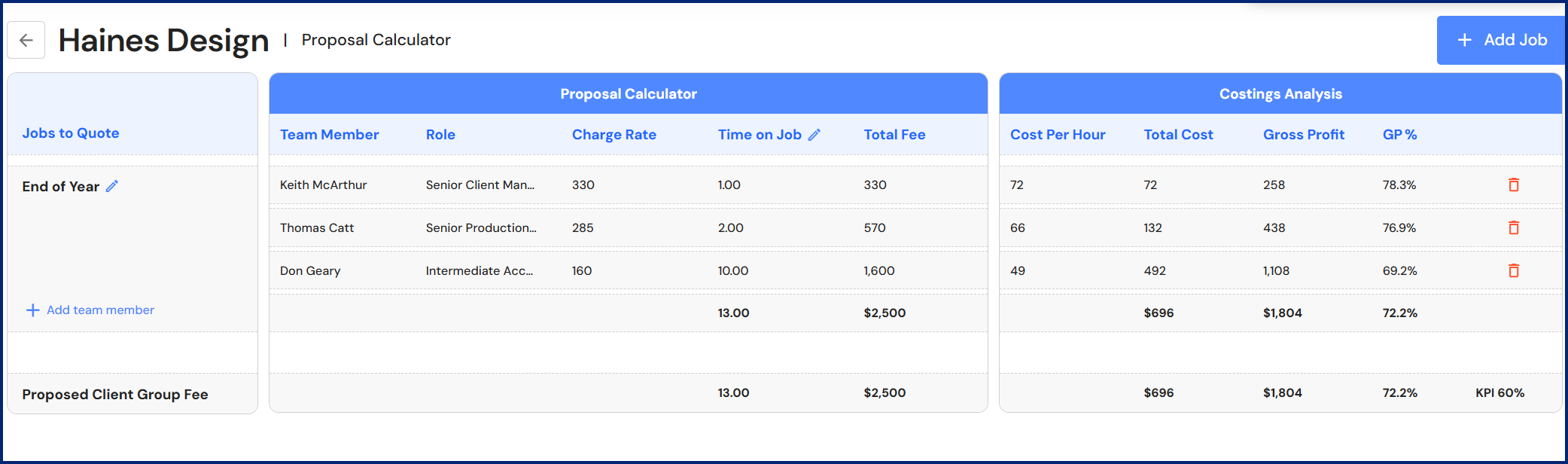Image resolution: width=1568 pixels, height=464 pixels.
Task: Click the Jobs to Quote heading
Action: click(x=71, y=133)
